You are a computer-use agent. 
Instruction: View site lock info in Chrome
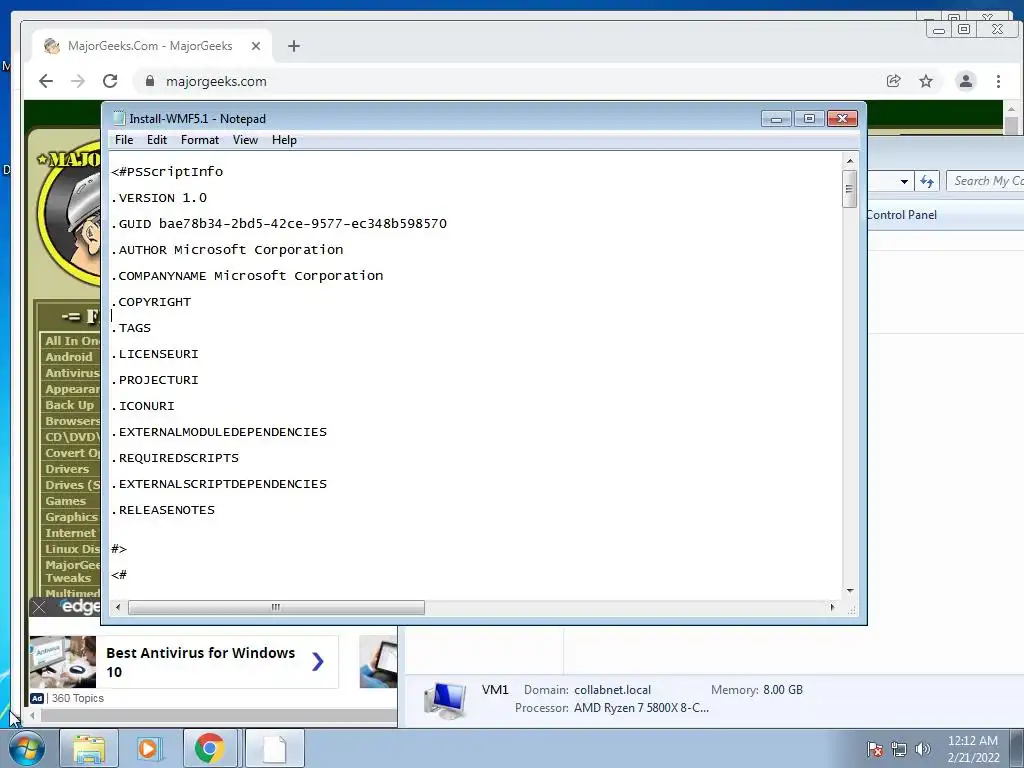[150, 81]
